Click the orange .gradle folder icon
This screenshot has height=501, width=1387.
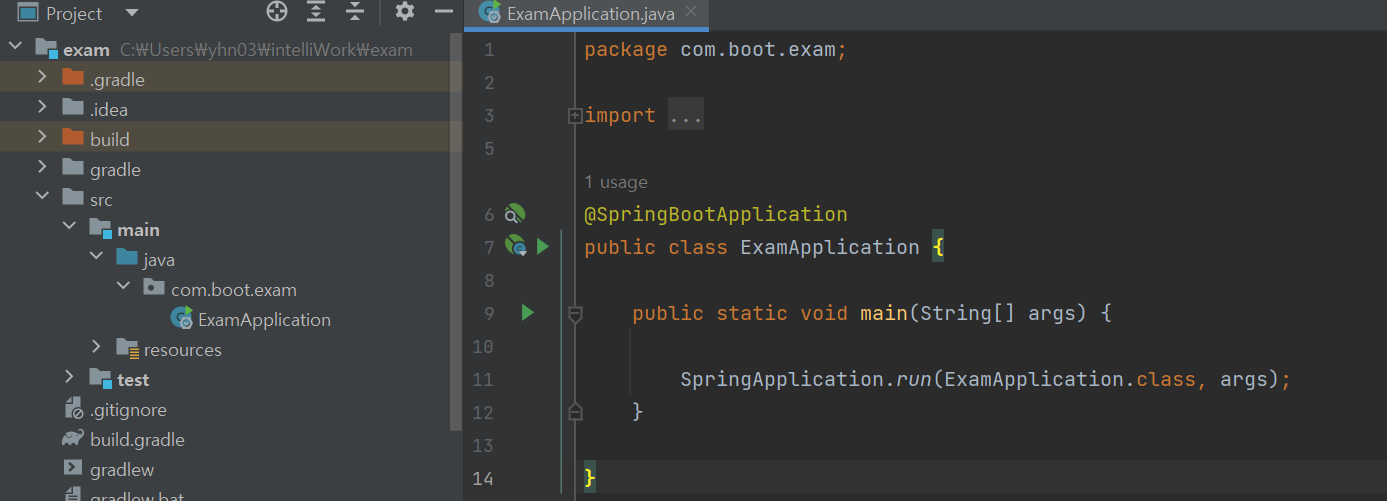click(73, 78)
